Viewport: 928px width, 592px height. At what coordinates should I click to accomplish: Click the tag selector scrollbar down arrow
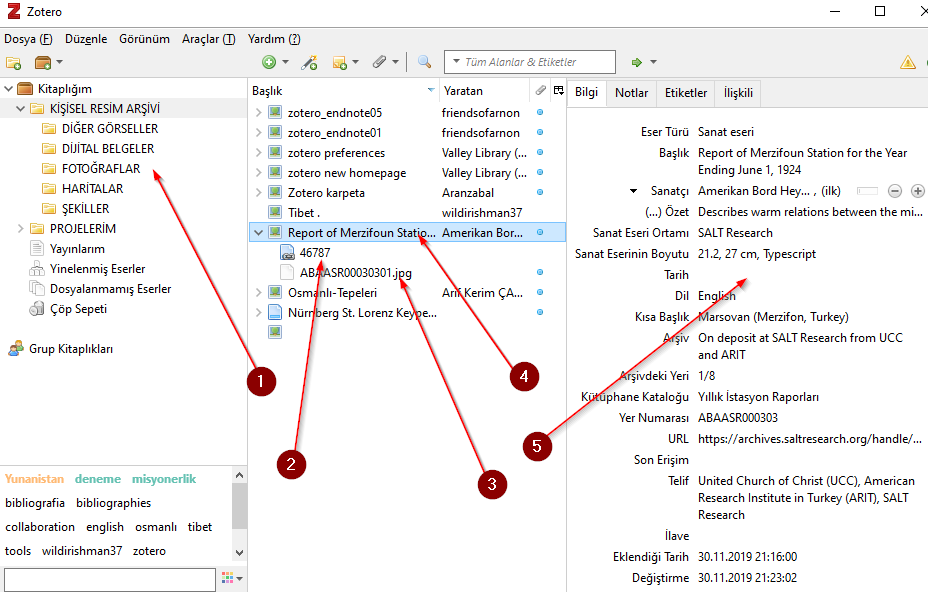[239, 552]
